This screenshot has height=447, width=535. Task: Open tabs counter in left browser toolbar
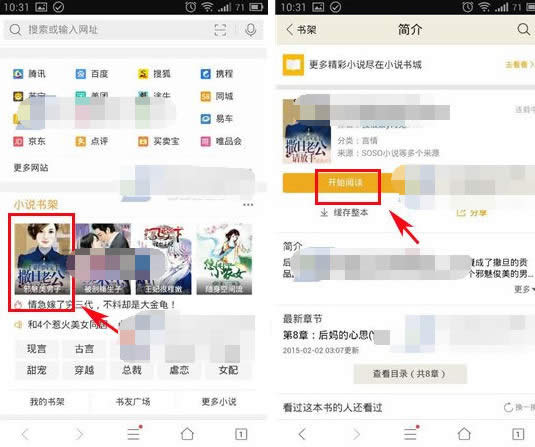[241, 434]
